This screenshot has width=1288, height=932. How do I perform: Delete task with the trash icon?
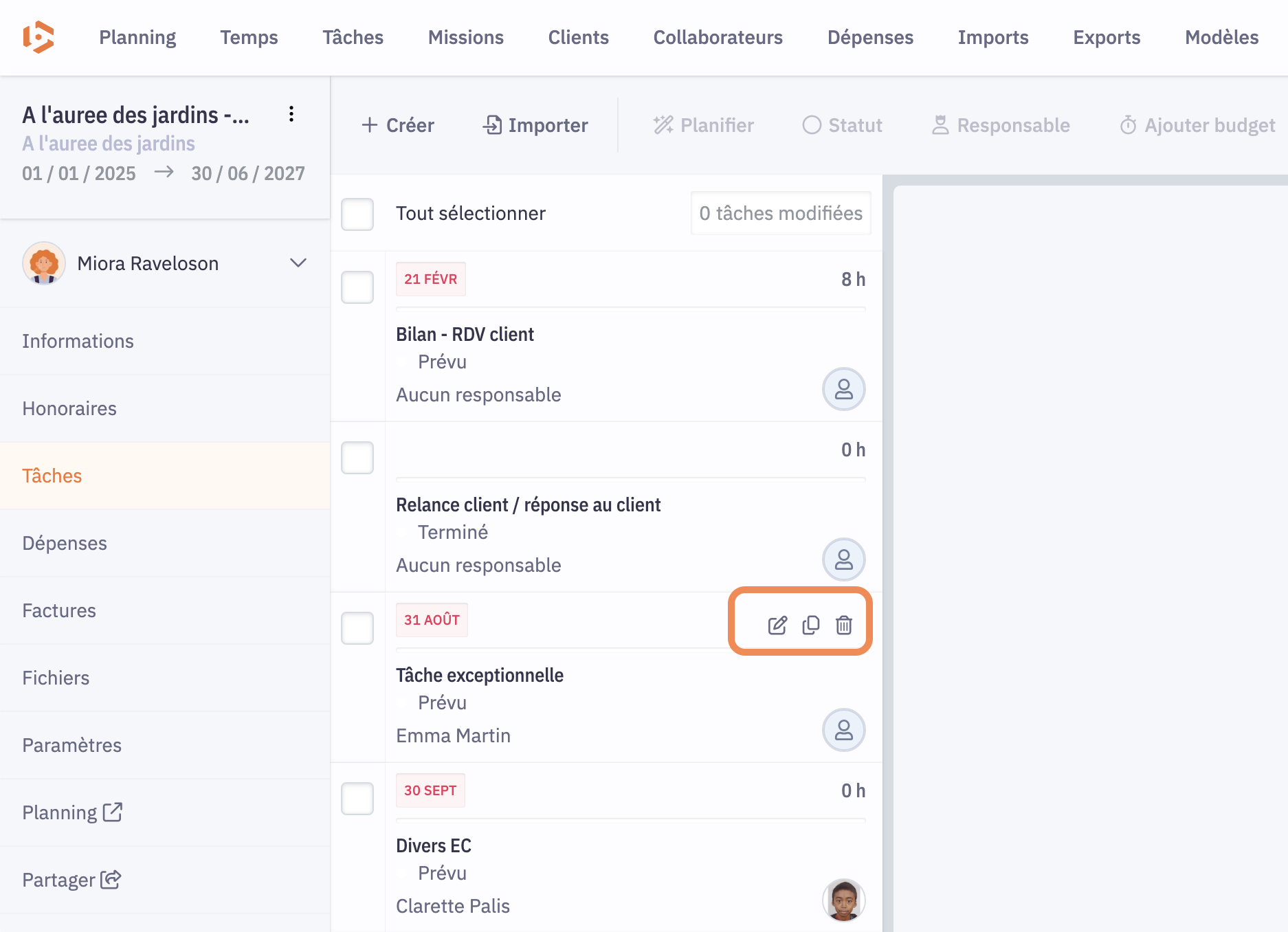click(x=843, y=625)
